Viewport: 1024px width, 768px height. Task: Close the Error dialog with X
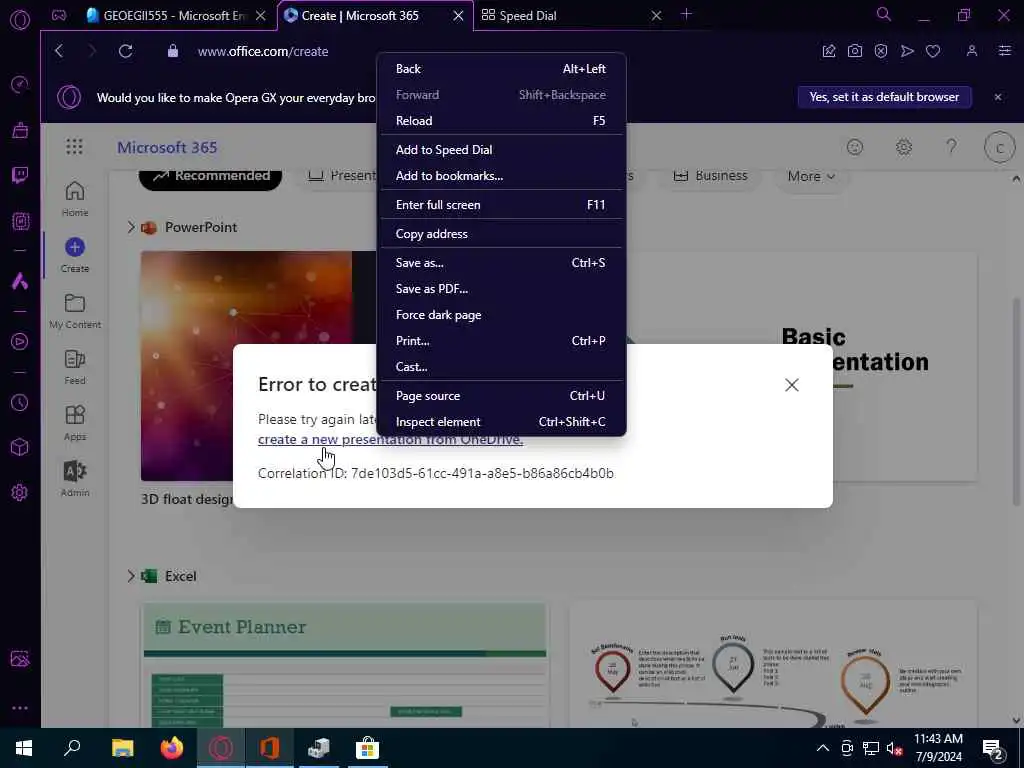tap(792, 385)
